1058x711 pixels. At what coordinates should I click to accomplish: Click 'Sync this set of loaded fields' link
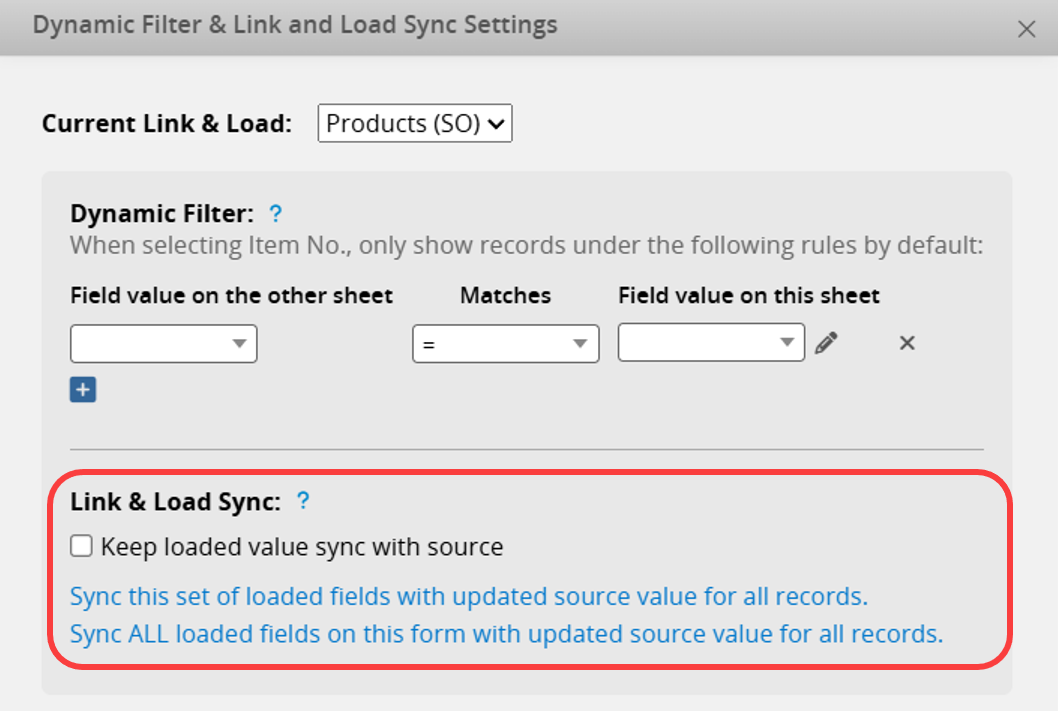tap(468, 597)
